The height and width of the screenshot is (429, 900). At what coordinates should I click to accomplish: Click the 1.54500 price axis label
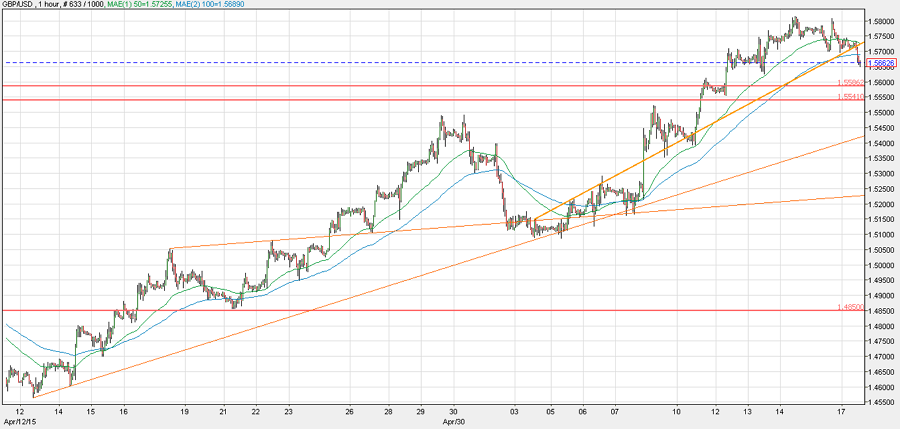[x=882, y=128]
